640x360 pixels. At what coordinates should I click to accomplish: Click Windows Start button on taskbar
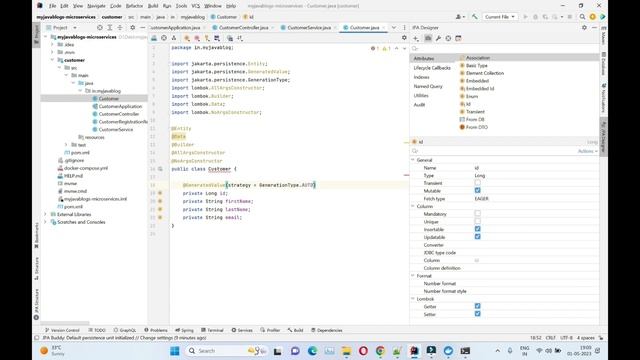[x=175, y=351]
